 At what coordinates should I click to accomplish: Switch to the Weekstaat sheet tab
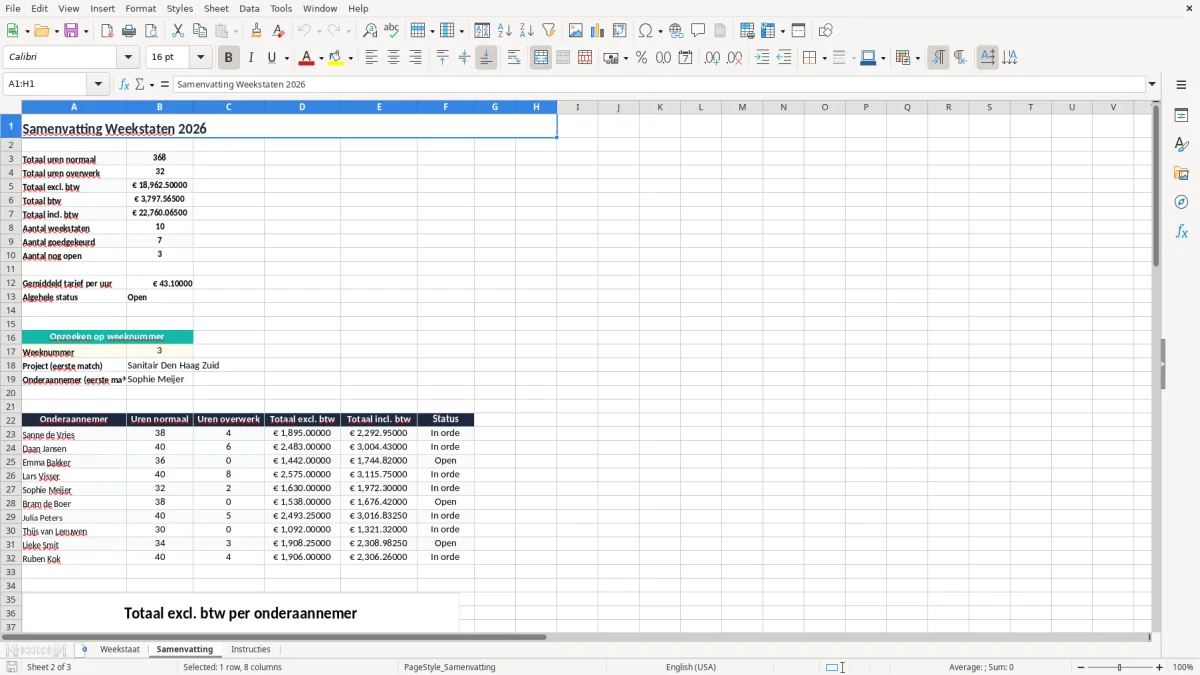pyautogui.click(x=120, y=649)
